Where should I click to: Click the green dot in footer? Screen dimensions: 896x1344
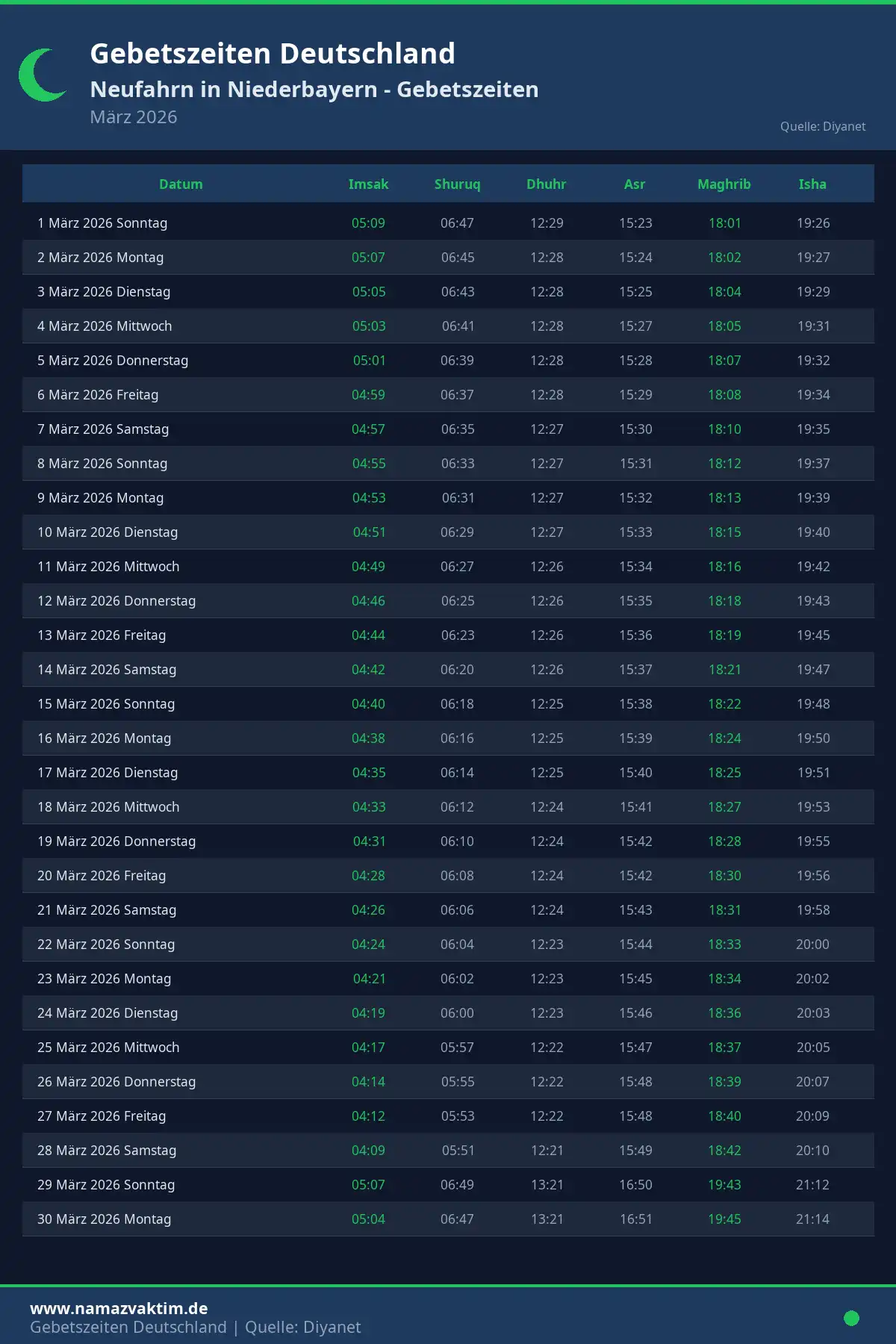point(851,1318)
